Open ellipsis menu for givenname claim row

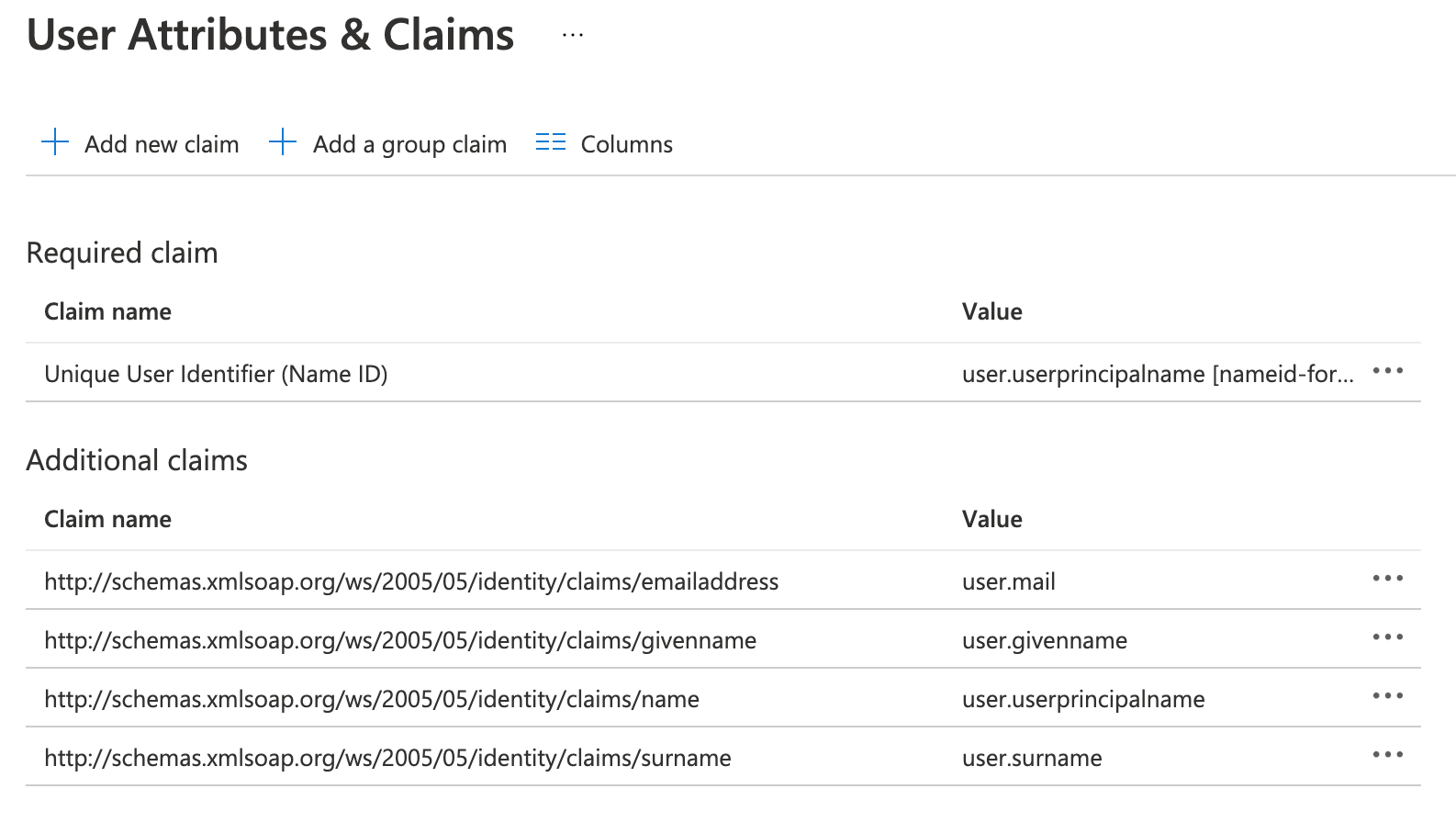(x=1387, y=637)
